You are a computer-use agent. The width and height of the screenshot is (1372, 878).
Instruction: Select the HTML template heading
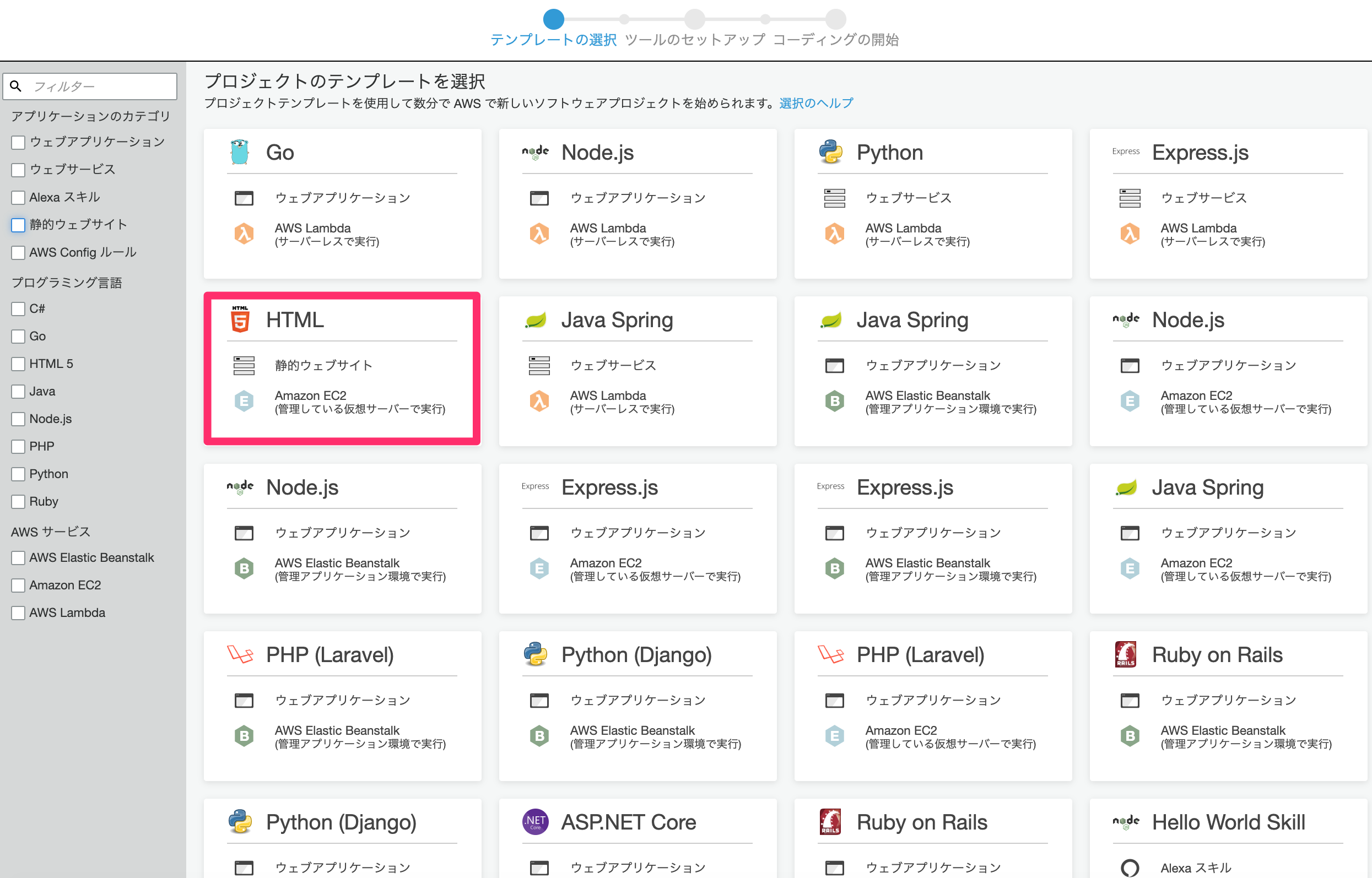point(295,320)
